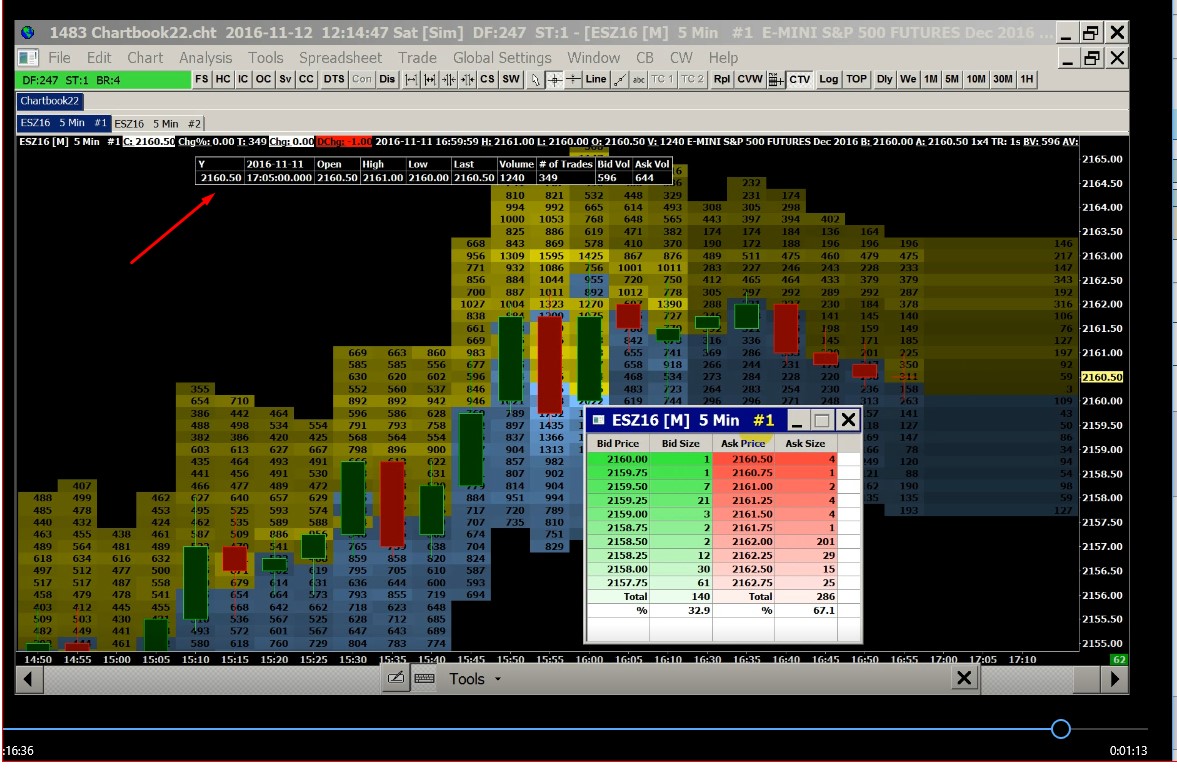Switch chart to 1H timeframe

(x=1027, y=80)
